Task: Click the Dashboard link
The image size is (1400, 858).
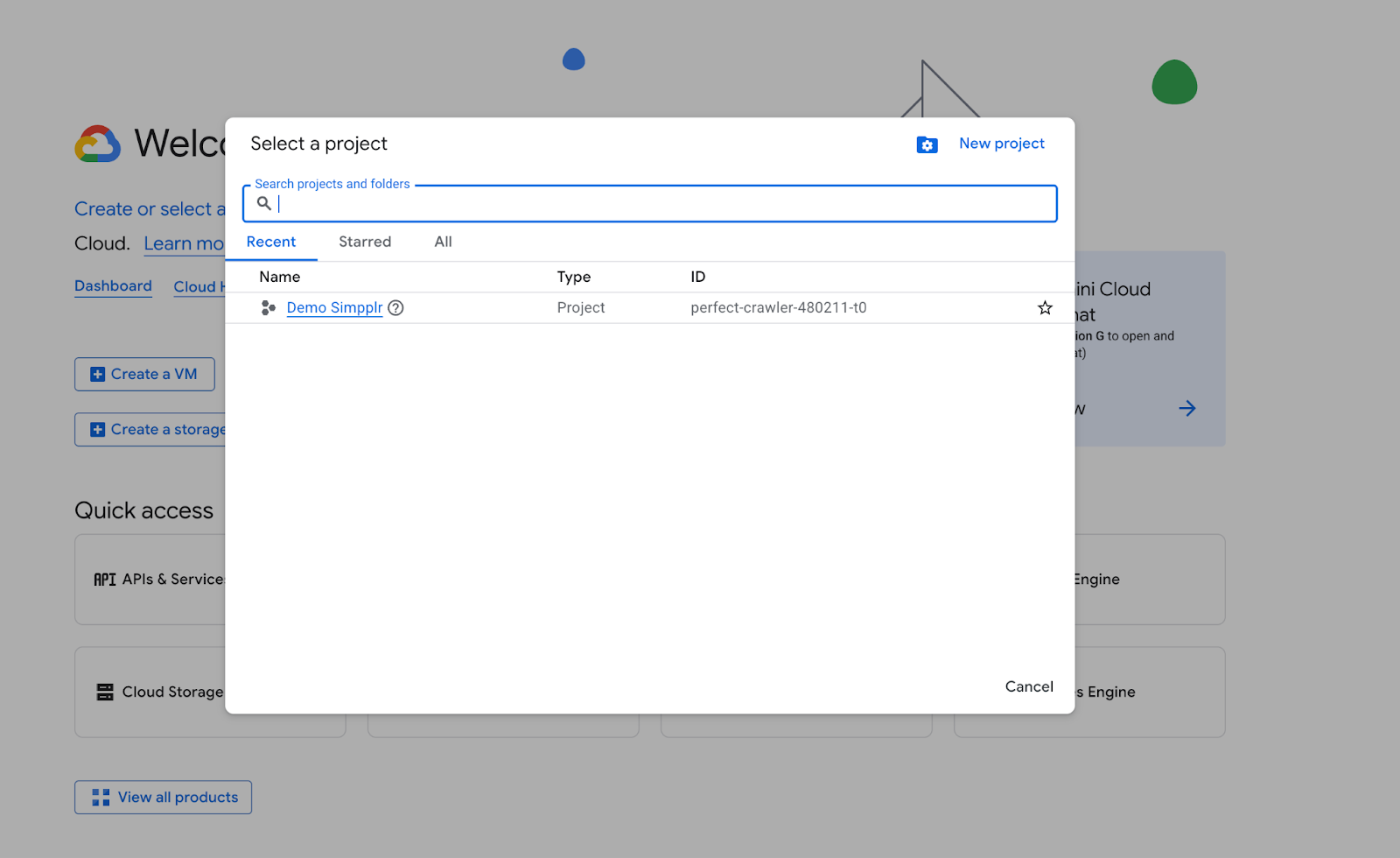Action: point(113,286)
